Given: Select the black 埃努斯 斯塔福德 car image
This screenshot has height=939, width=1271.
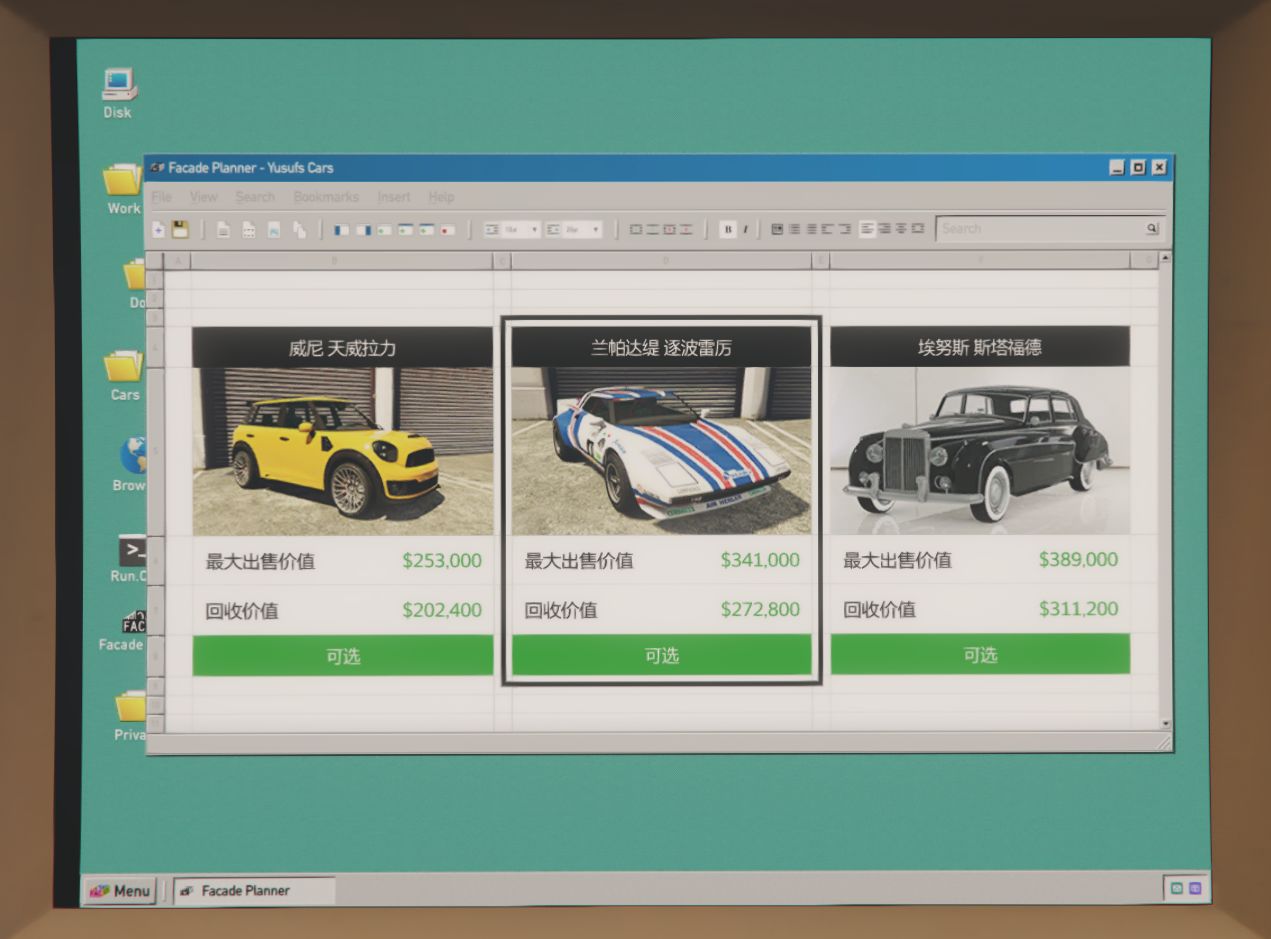Looking at the screenshot, I should (x=980, y=450).
